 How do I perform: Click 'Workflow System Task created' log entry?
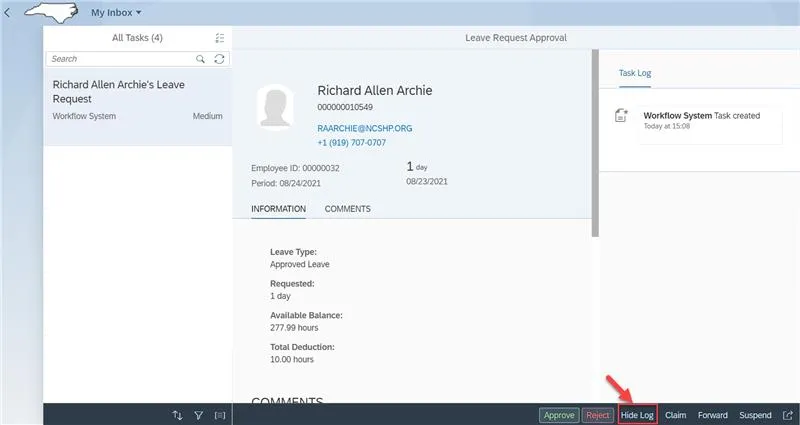702,116
